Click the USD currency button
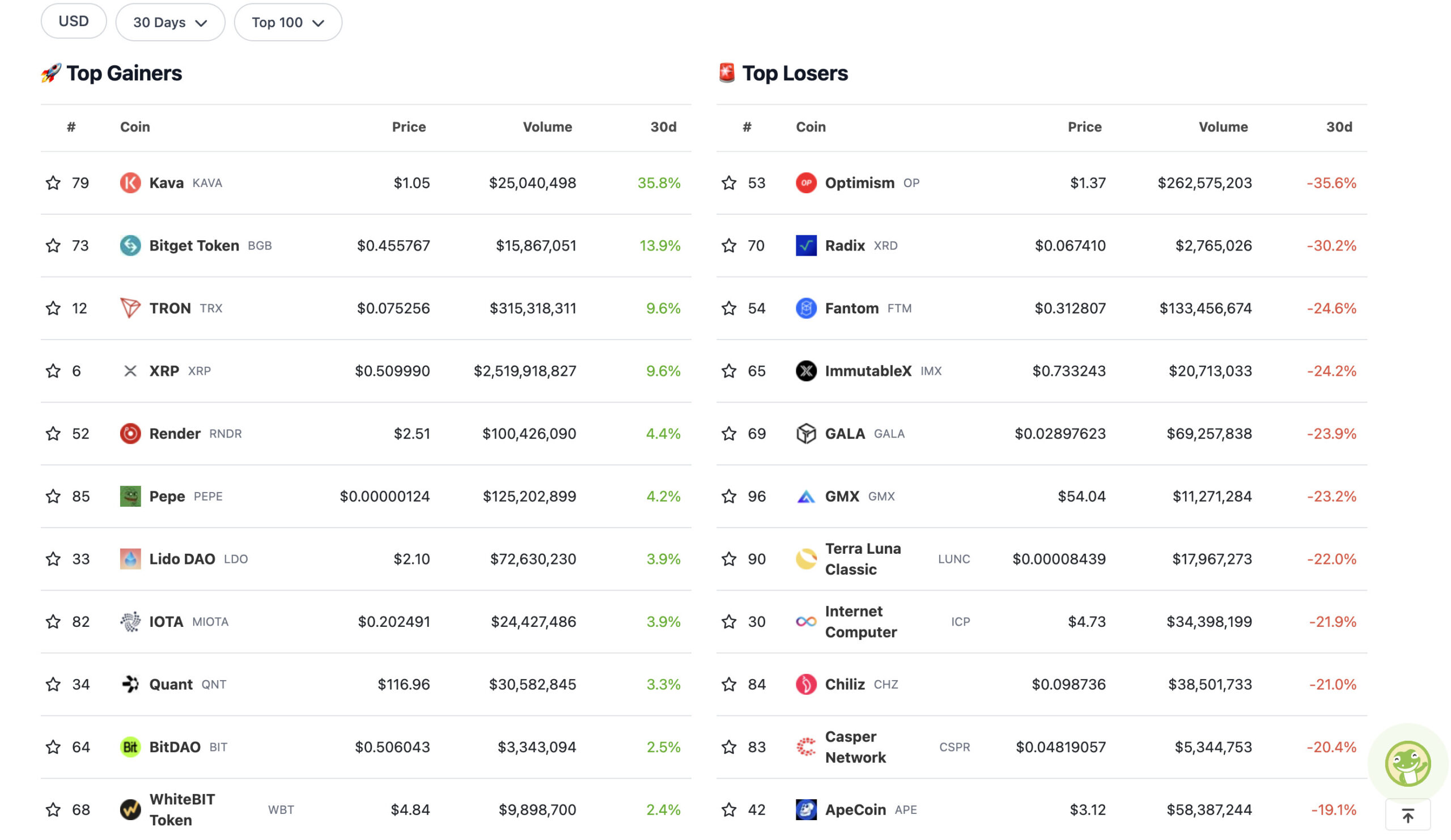The image size is (1451, 840). (x=74, y=22)
